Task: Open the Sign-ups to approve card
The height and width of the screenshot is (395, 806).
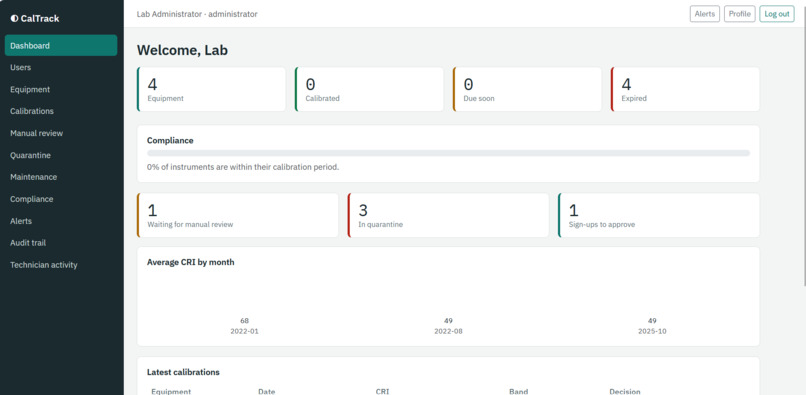Action: pos(658,215)
